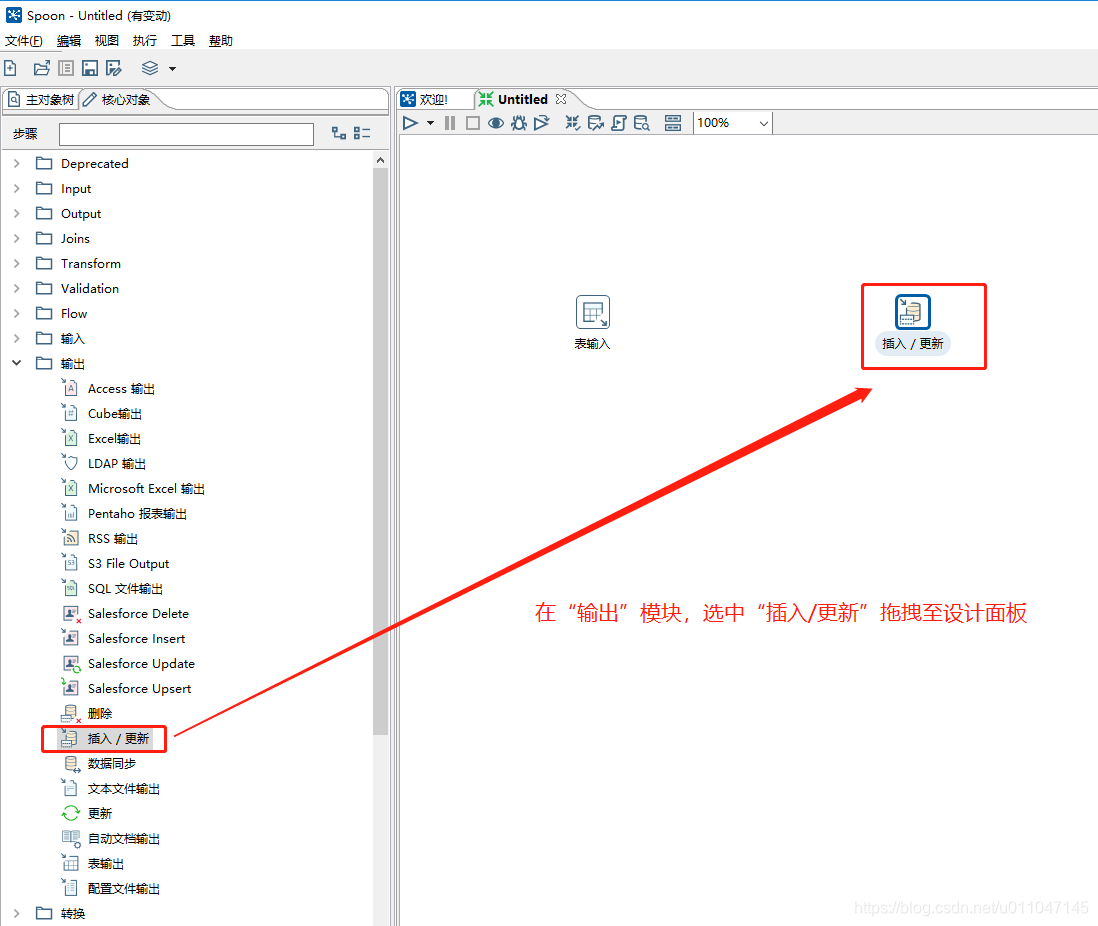Viewport: 1098px width, 926px height.
Task: Select the LDAP 输出 step
Action: pos(116,464)
